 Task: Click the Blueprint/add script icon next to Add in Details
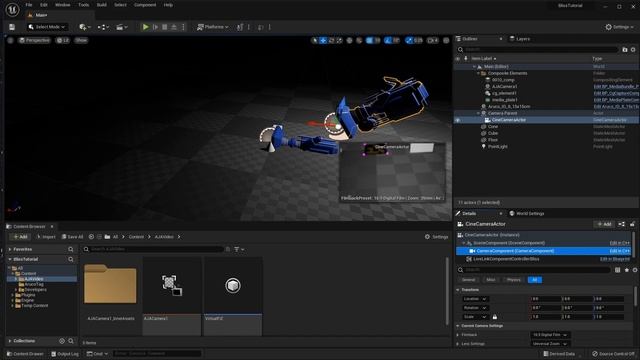coord(622,224)
